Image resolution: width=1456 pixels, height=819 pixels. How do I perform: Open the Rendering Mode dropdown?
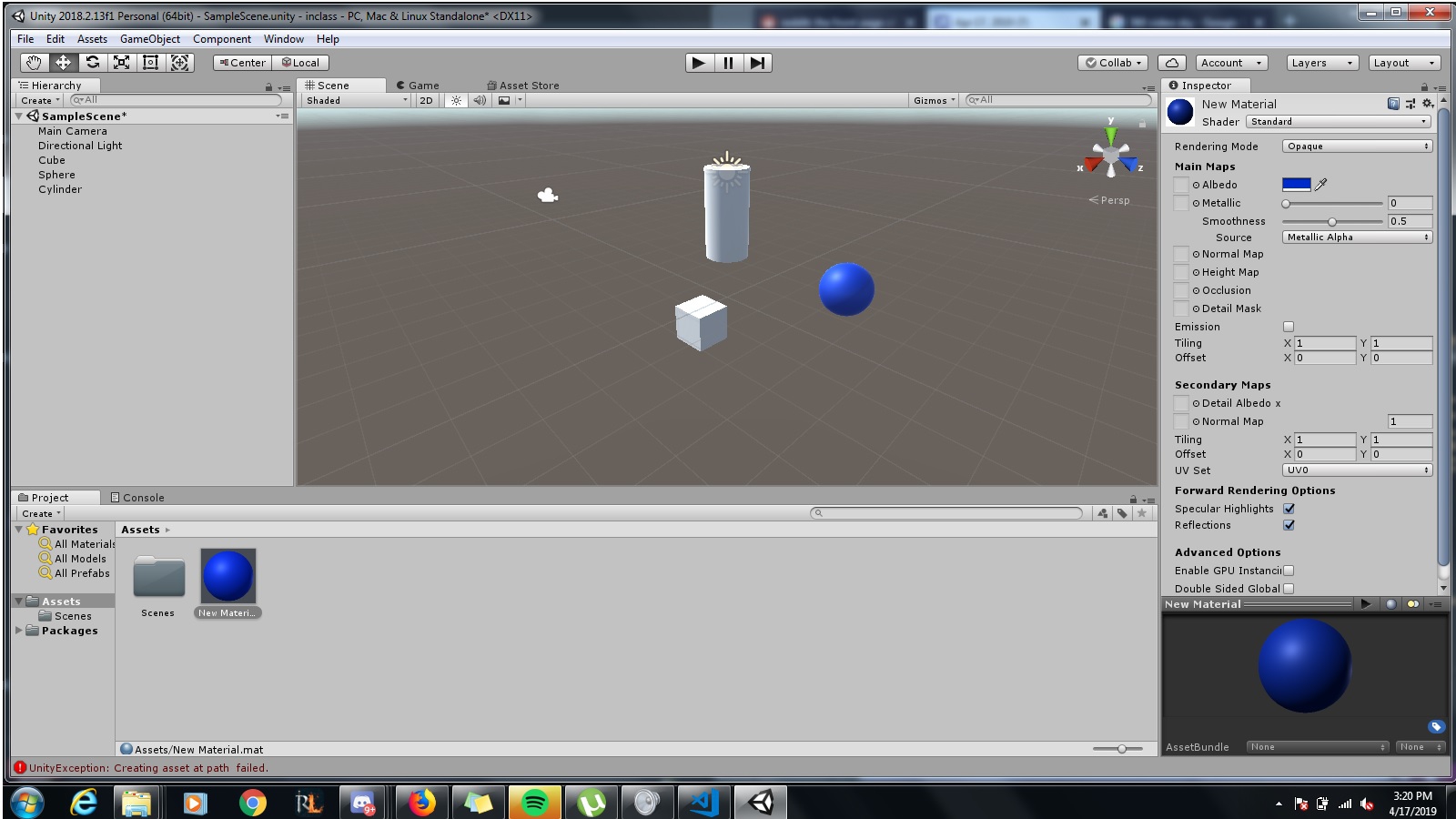click(x=1357, y=147)
